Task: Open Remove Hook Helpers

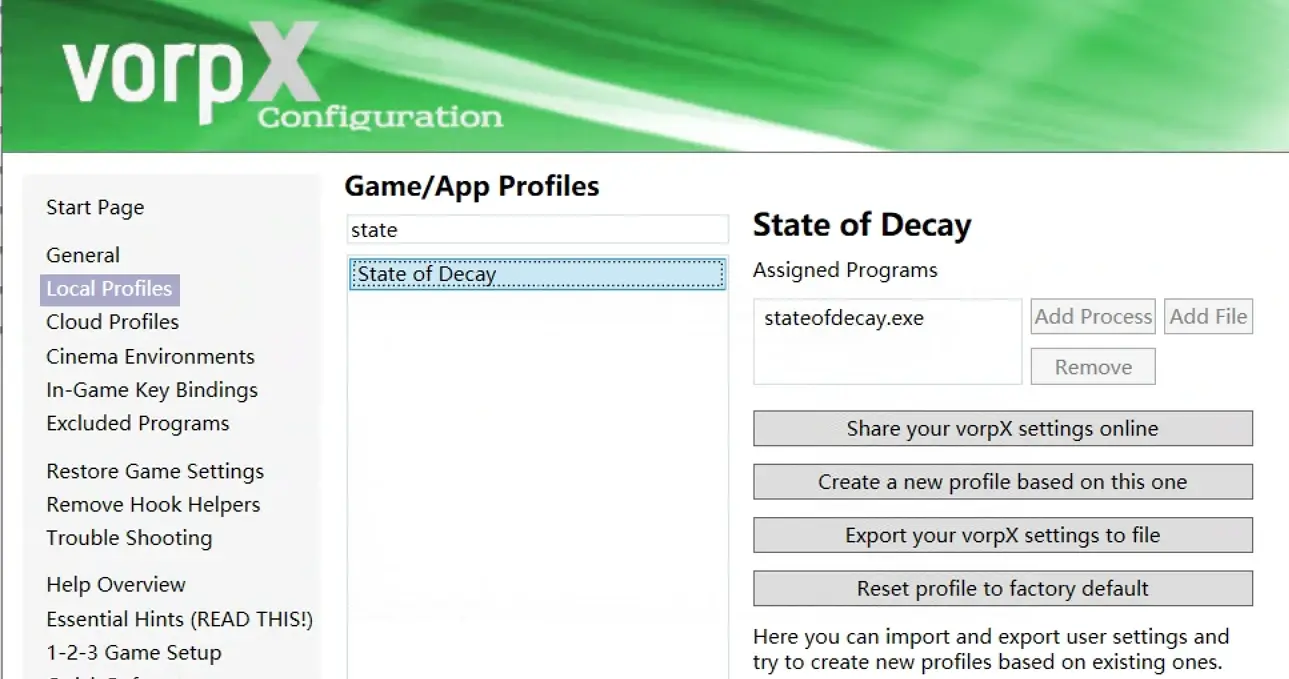Action: (x=153, y=505)
